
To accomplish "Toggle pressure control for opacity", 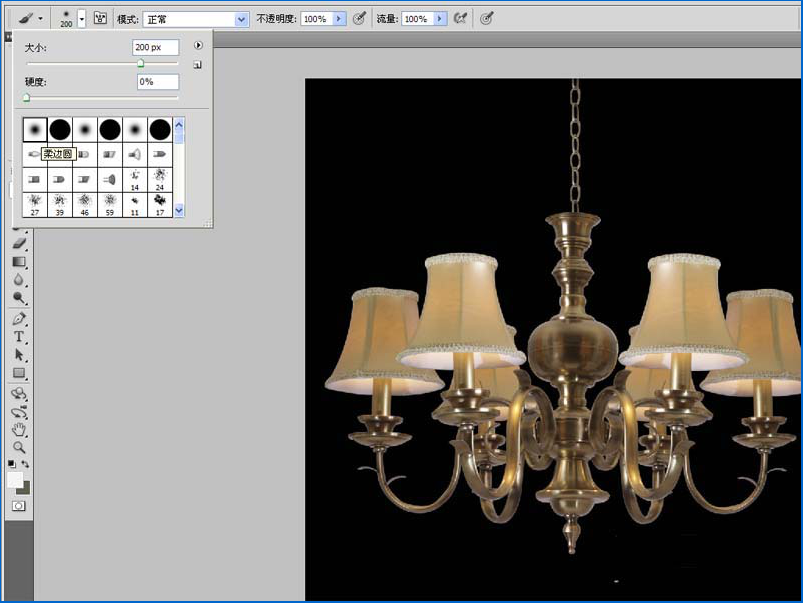I will point(358,19).
